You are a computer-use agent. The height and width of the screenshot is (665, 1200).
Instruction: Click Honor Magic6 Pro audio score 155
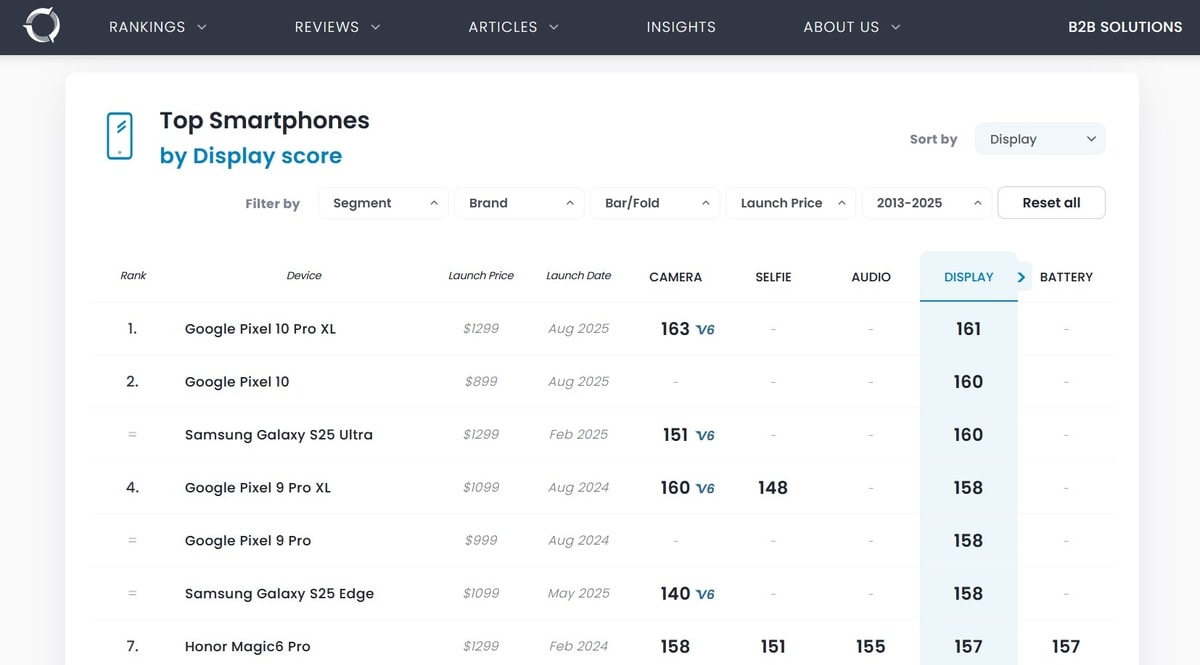(871, 647)
